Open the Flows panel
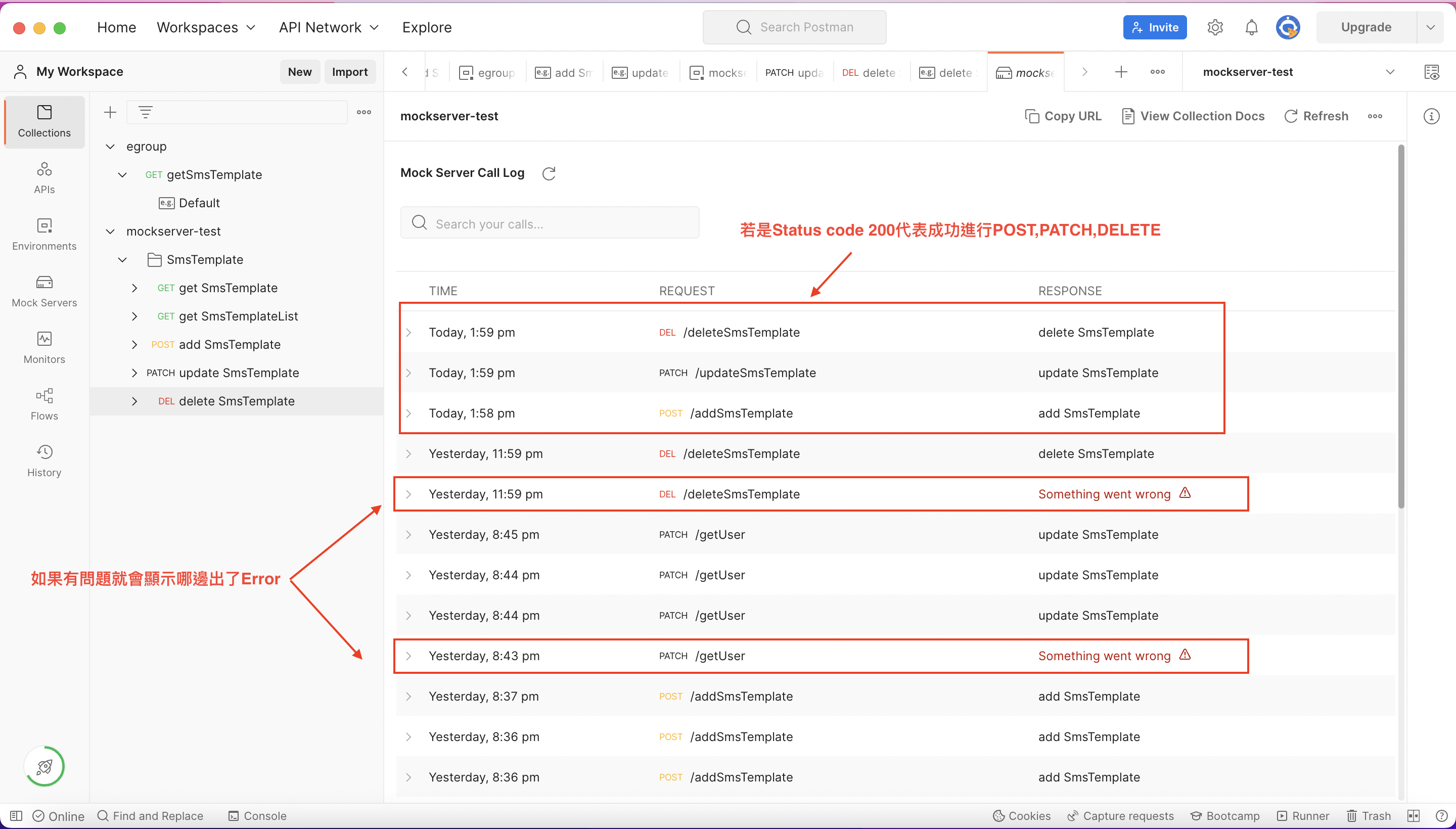Screen dimensions: 1456x829 point(44,403)
